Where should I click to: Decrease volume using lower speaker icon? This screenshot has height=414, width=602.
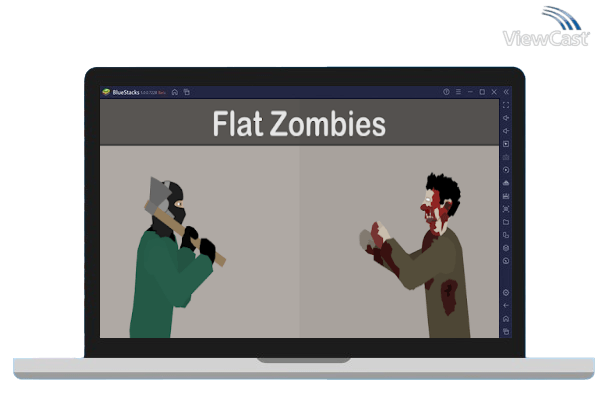point(506,131)
